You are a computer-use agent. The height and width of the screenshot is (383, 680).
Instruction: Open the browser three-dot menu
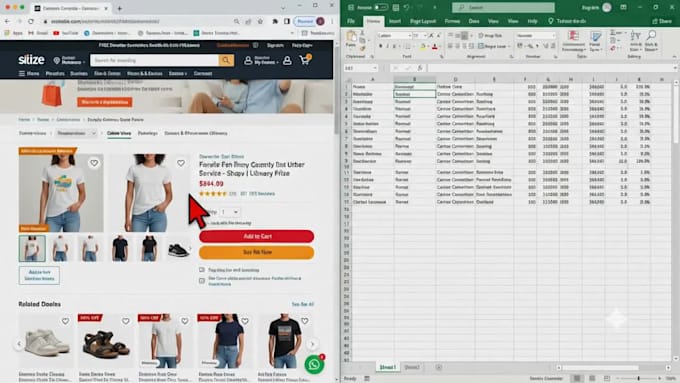click(332, 21)
